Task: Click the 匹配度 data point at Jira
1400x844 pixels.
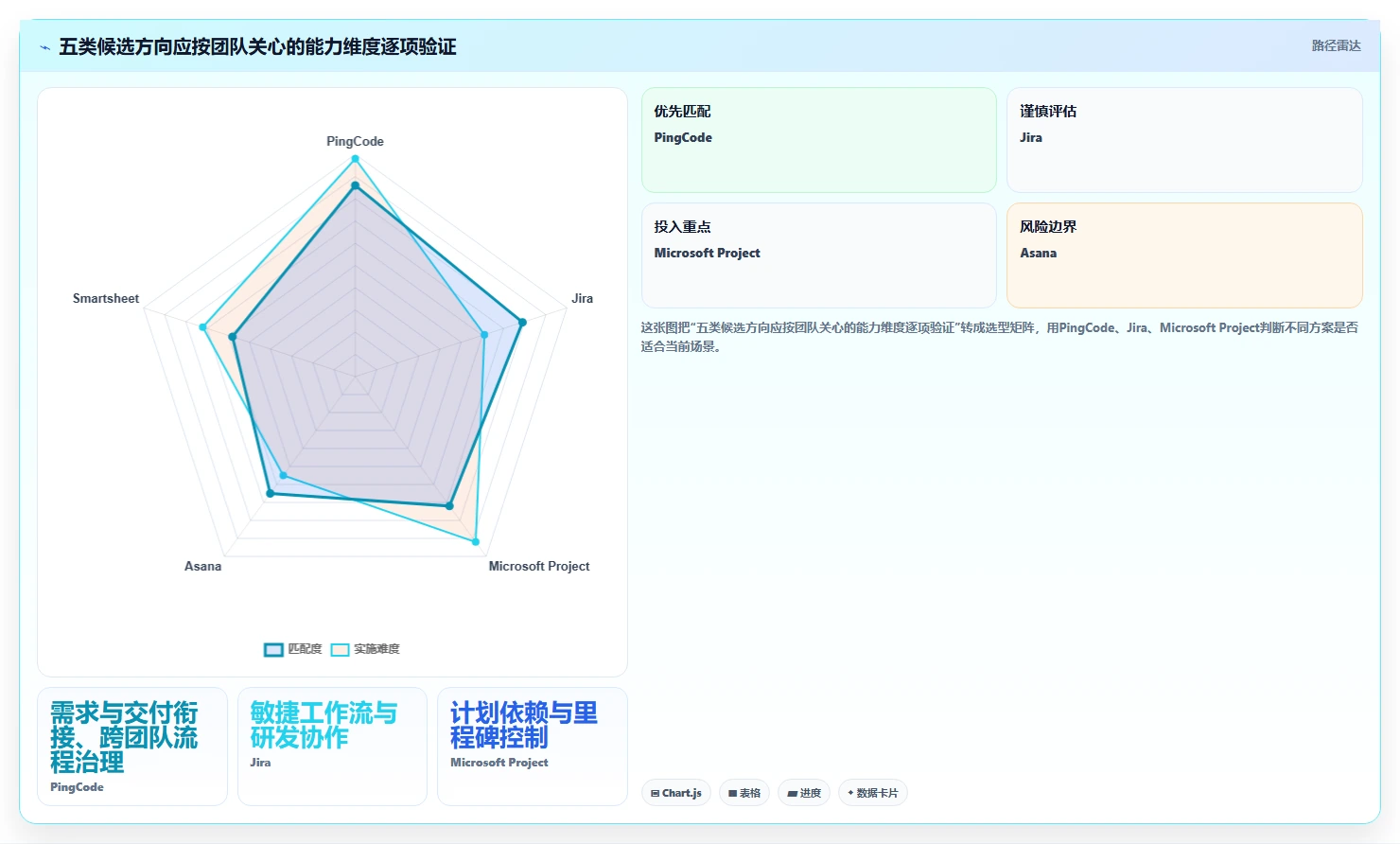Action: pos(521,322)
